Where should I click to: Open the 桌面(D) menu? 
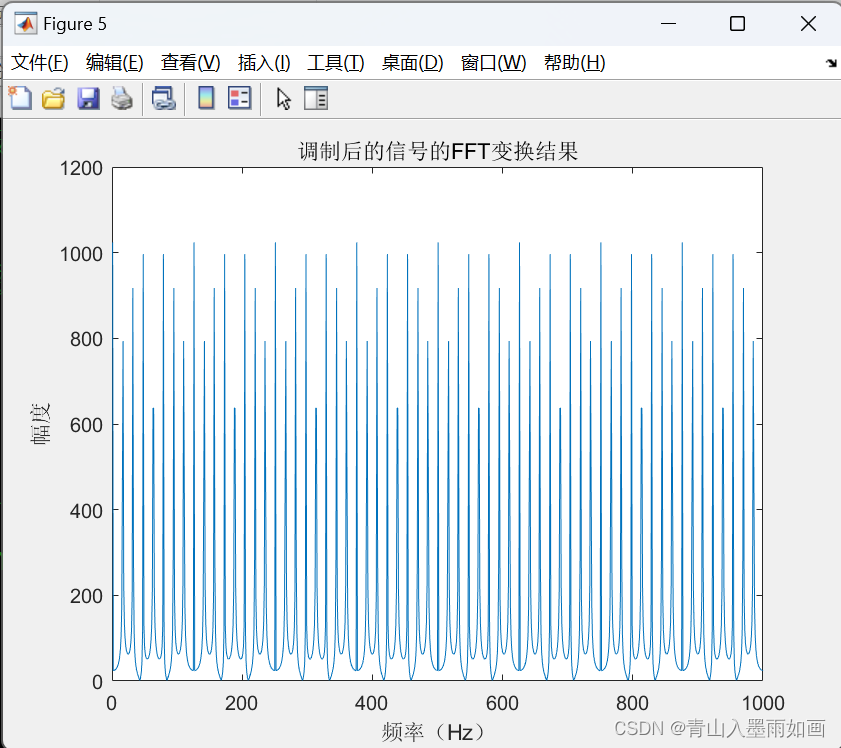412,62
